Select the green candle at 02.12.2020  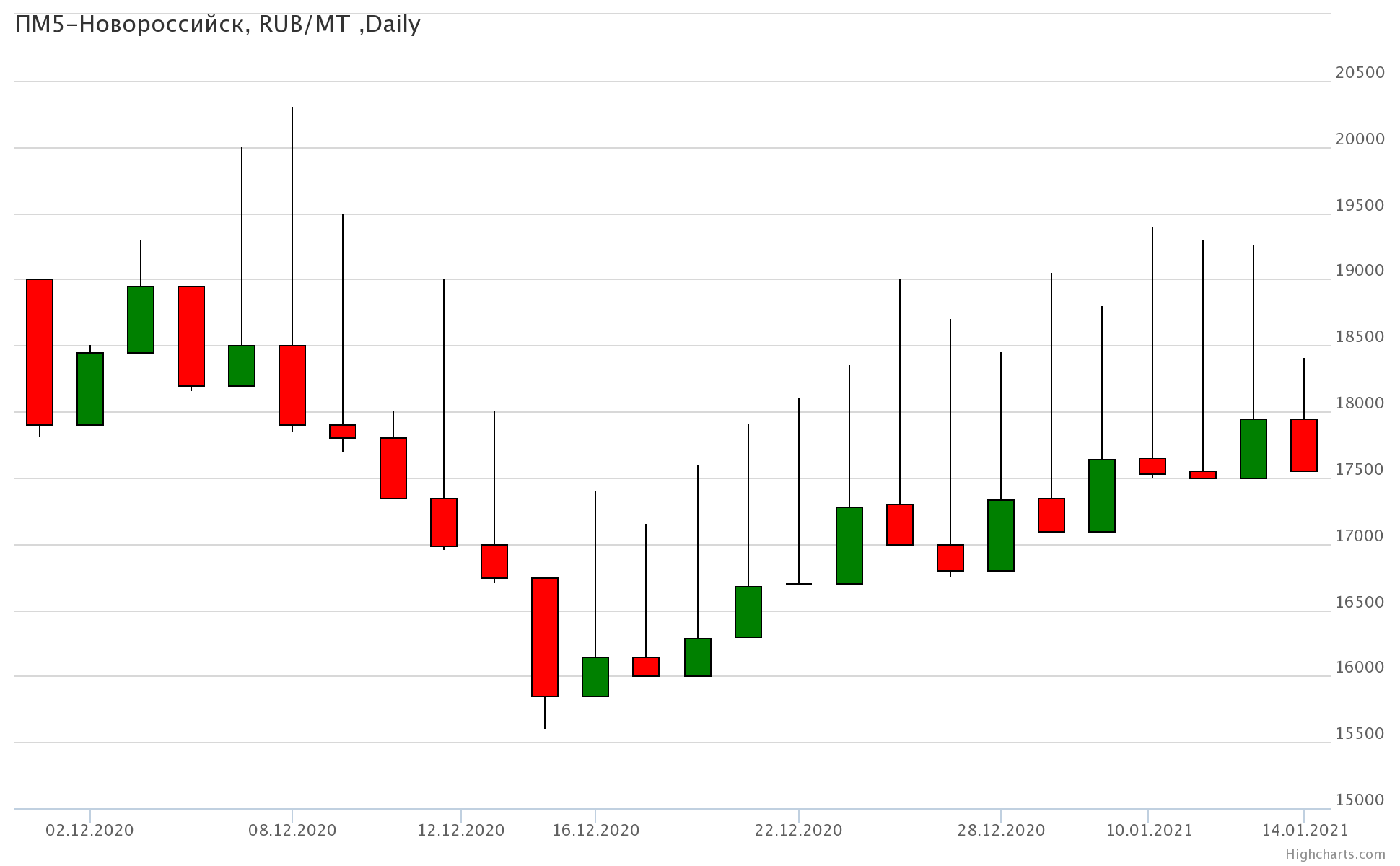[90, 389]
